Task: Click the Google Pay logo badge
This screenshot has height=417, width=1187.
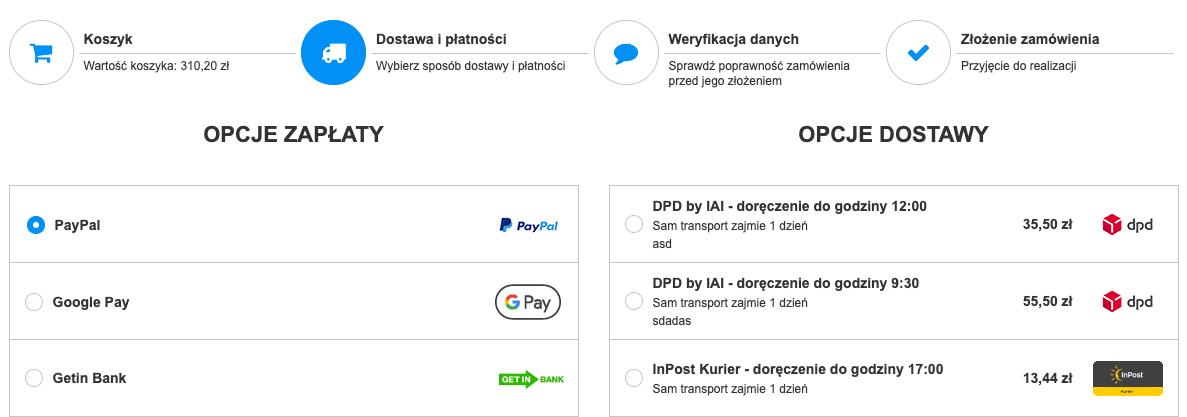Action: [528, 303]
